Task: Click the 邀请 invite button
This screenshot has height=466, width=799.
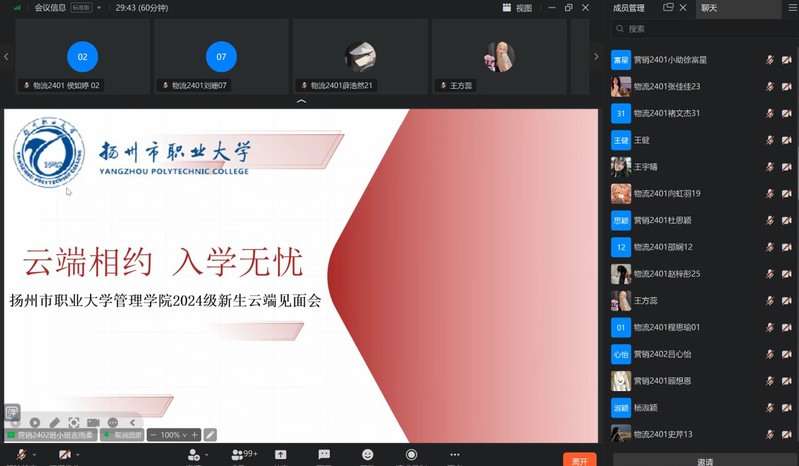Action: (x=705, y=461)
